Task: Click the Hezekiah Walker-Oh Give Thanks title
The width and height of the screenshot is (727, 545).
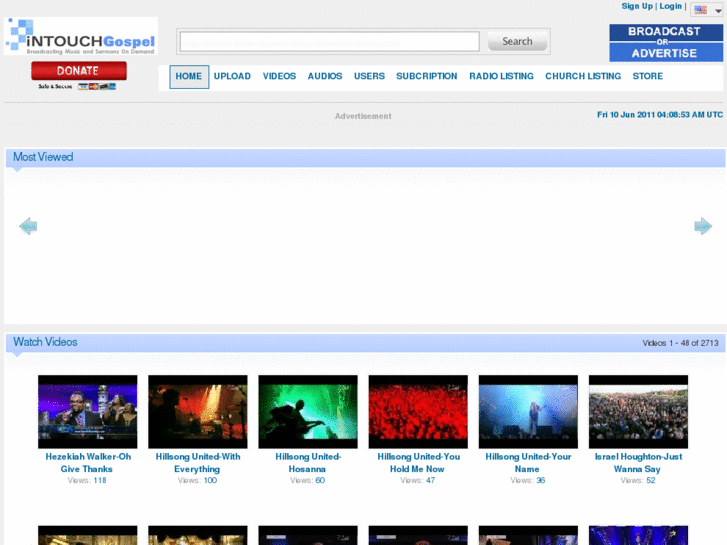Action: click(x=88, y=463)
